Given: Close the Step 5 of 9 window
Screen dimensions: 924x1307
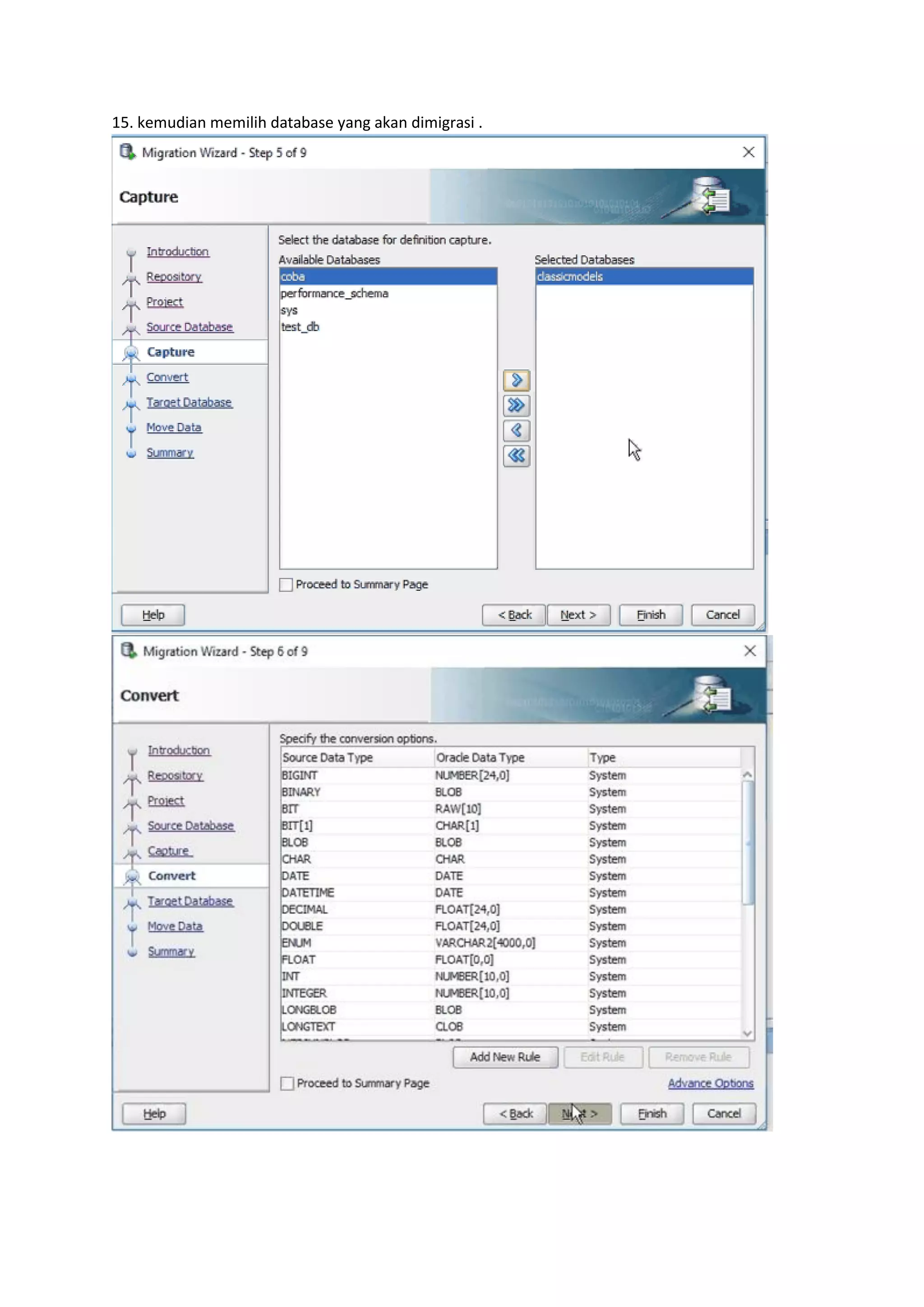Looking at the screenshot, I should 748,152.
